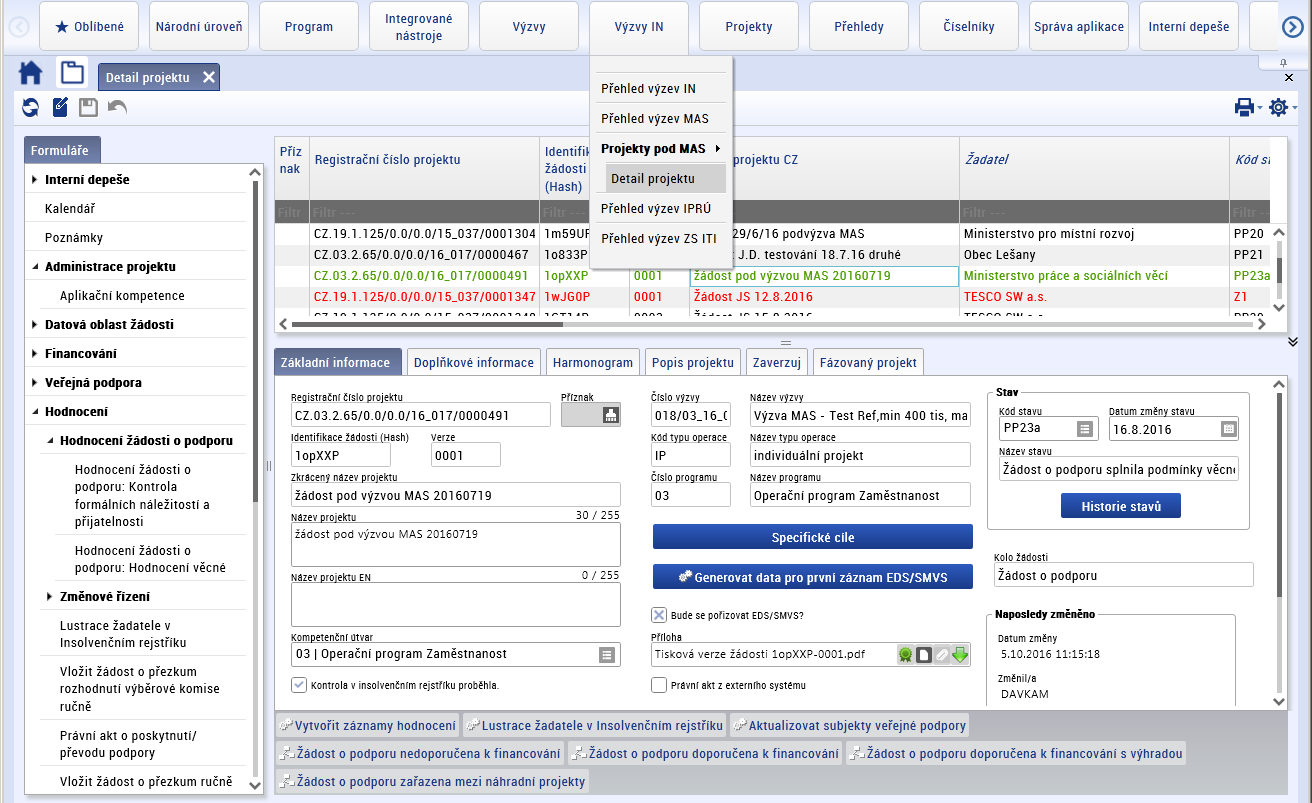
Task: Switch to Fázovaný projekt tab
Action: 868,363
